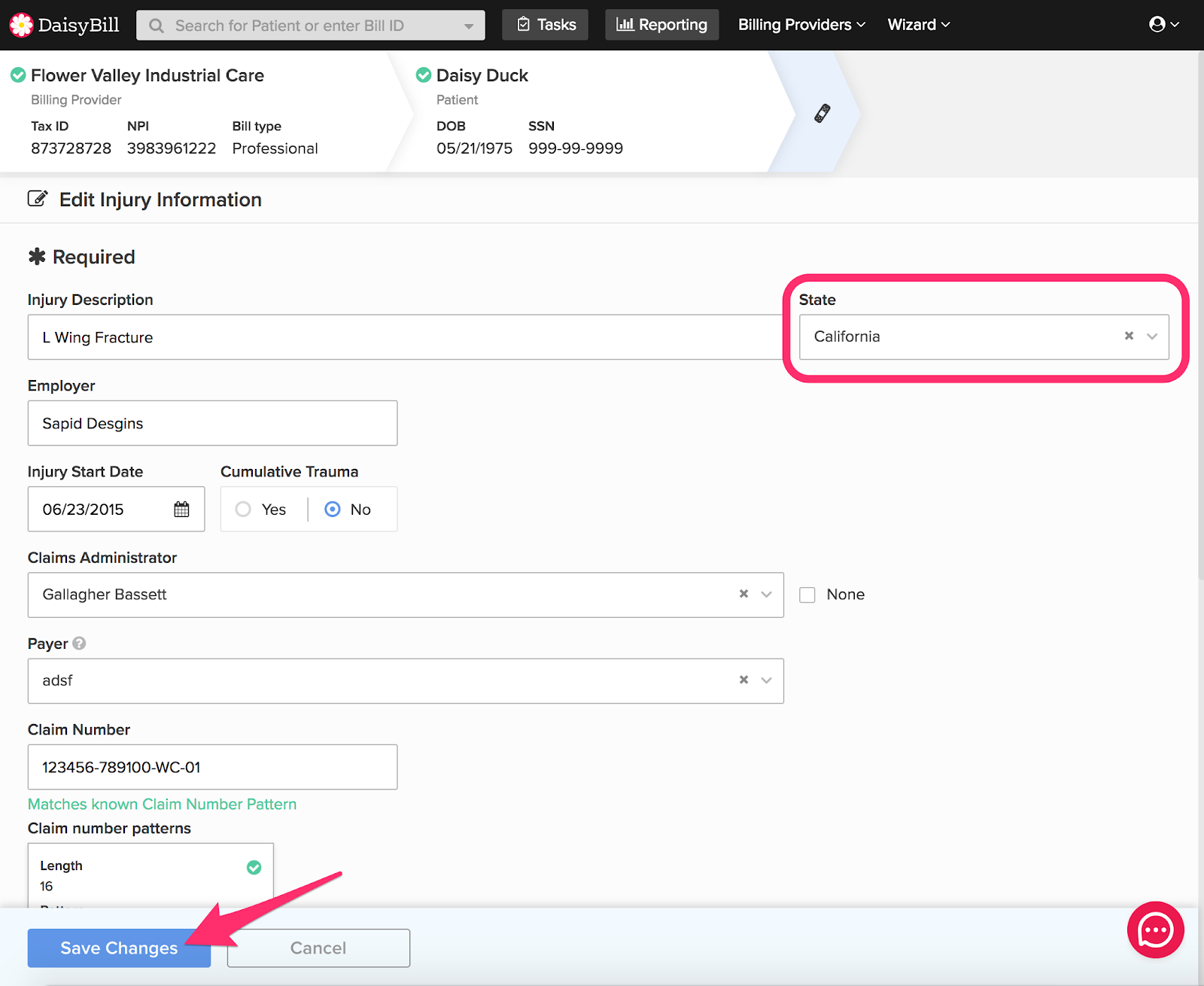Clear the Claims Administrator selection with the x
The image size is (1204, 986).
click(743, 594)
